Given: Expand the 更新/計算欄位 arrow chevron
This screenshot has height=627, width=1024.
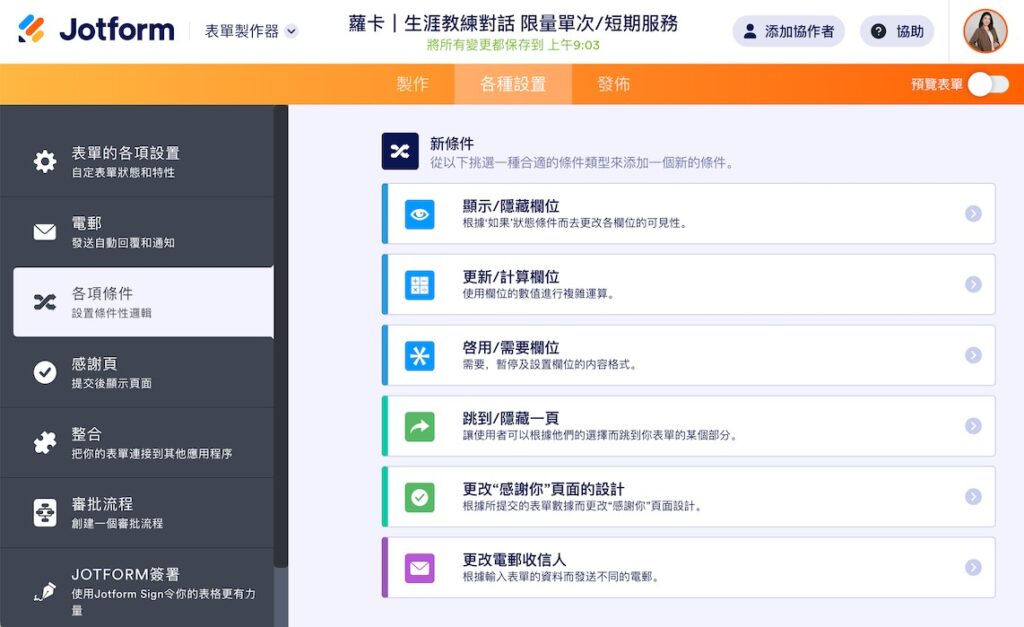Looking at the screenshot, I should 973,284.
